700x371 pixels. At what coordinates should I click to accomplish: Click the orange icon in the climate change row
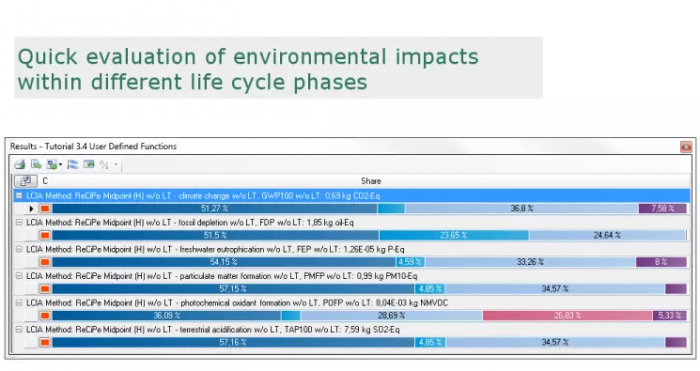45,208
